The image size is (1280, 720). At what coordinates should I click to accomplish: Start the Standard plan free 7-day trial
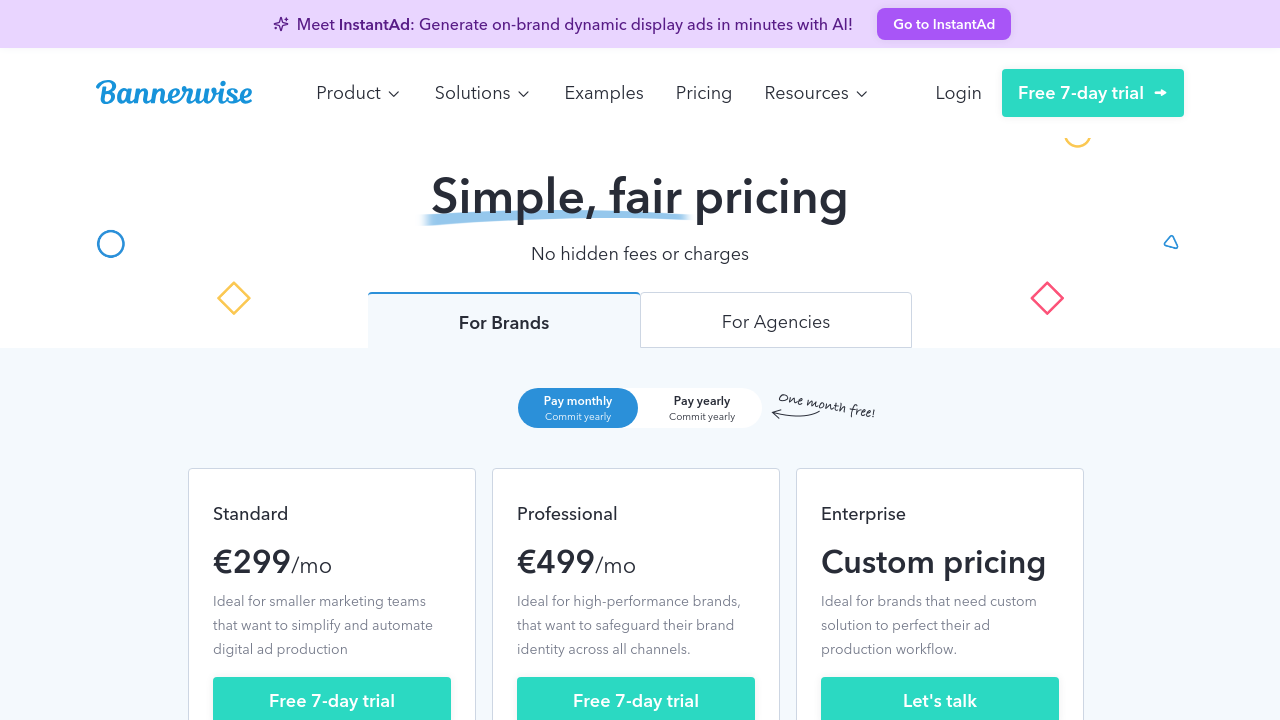tap(332, 700)
